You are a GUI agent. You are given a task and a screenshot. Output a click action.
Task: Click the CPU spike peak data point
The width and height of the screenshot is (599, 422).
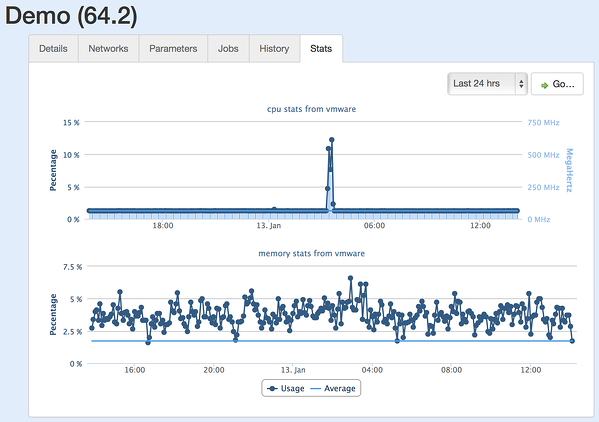coord(332,140)
